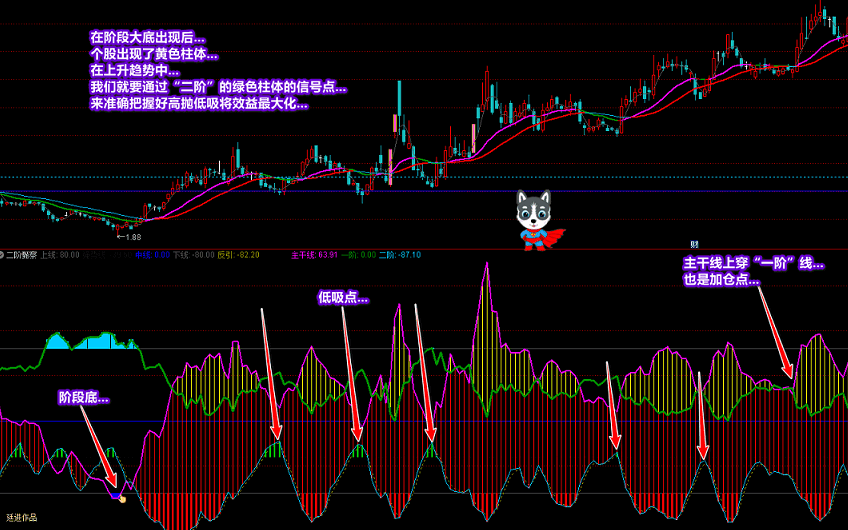Screen dimensions: 848x530
Task: Select the 二阶擒察 indicator name
Action: [x=22, y=255]
